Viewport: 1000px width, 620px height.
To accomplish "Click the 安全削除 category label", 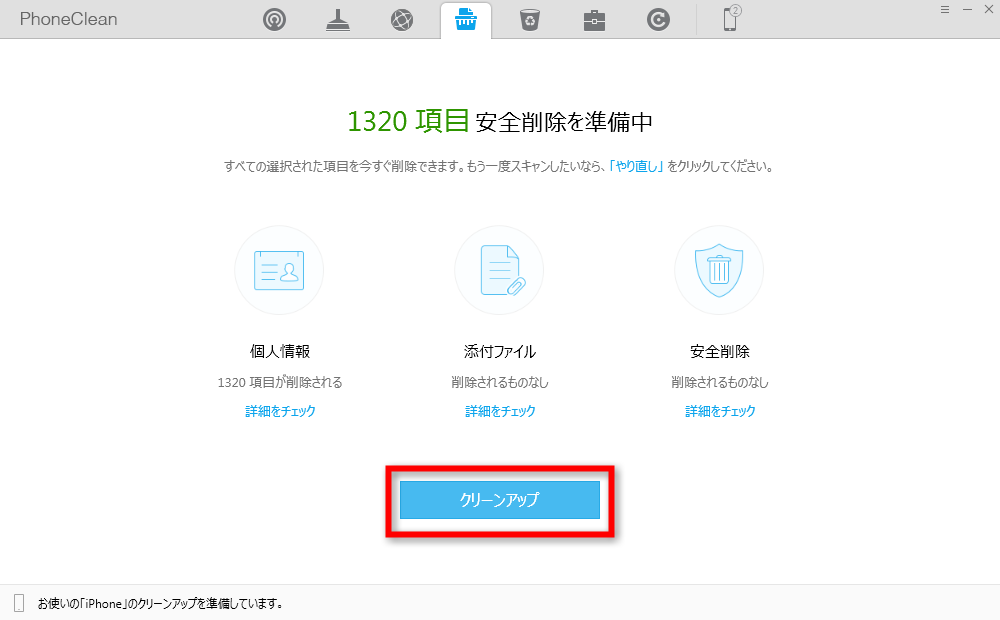I will coord(720,351).
